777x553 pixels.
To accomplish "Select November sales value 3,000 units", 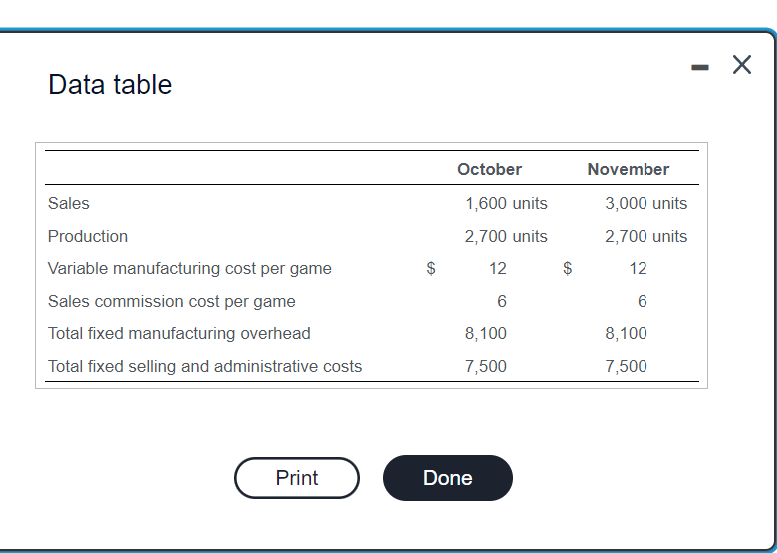I will coord(646,203).
